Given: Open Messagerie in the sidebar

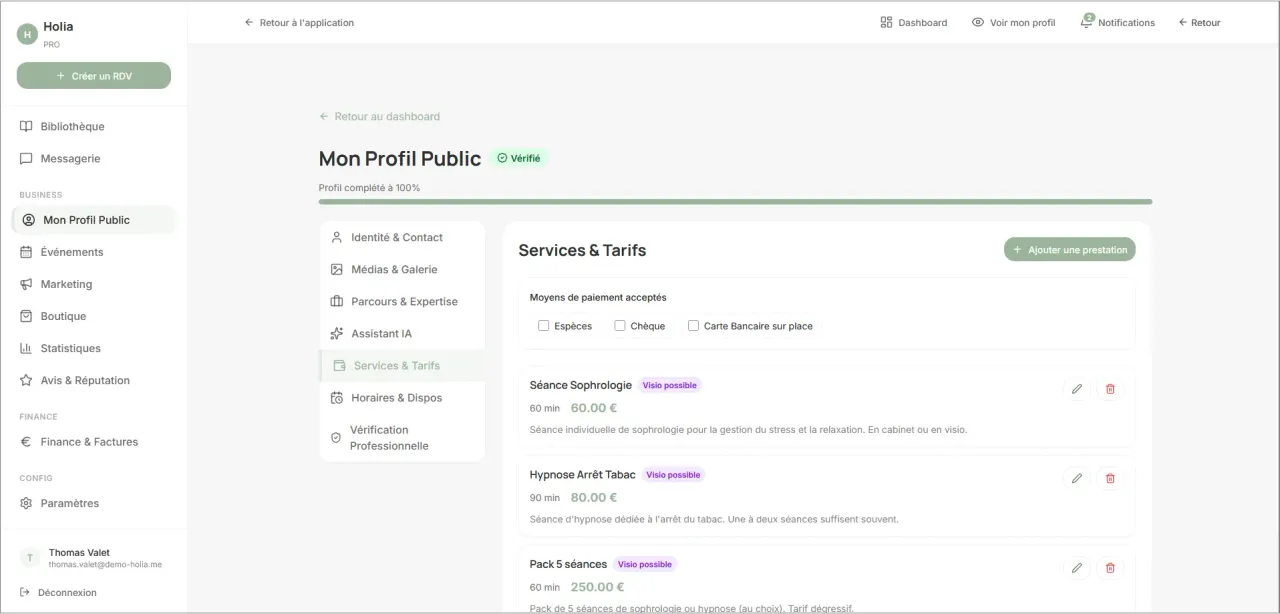Looking at the screenshot, I should 93,159.
